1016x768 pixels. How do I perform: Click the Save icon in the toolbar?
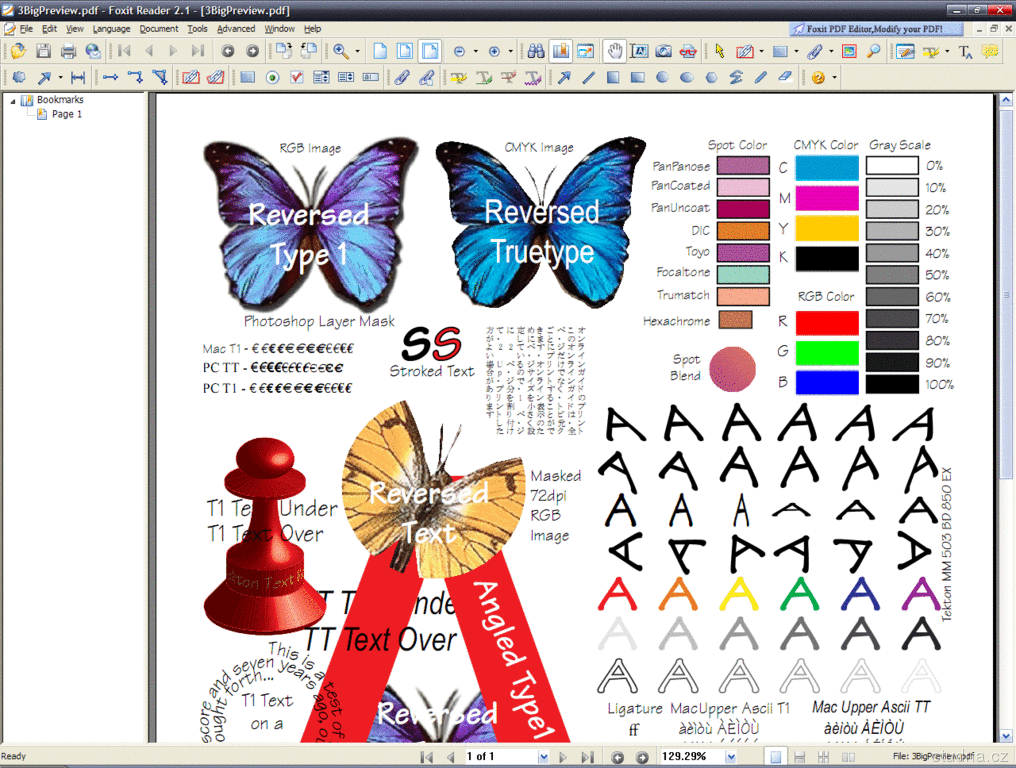click(44, 51)
